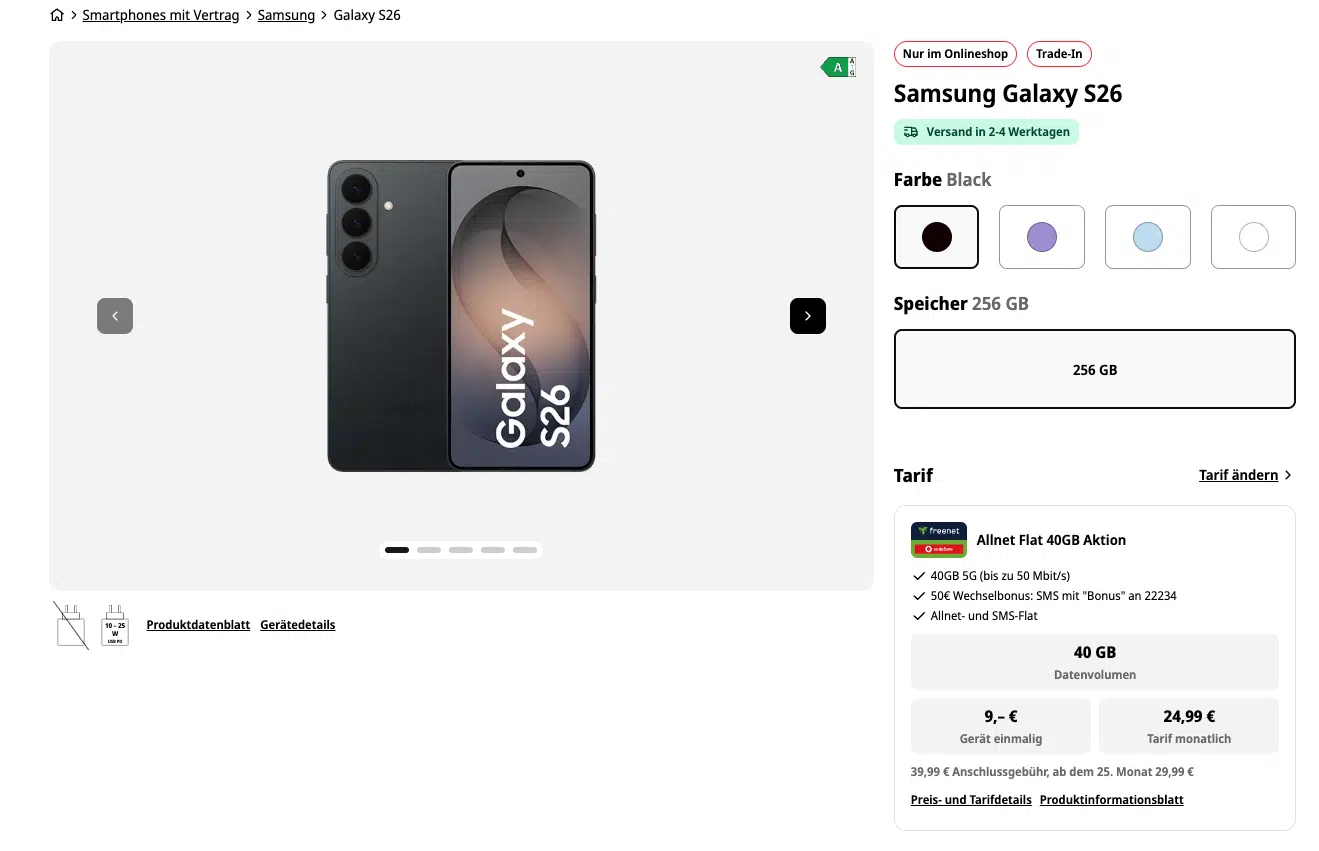Choose the black color option
Viewport: 1319px width, 851px height.
point(936,237)
